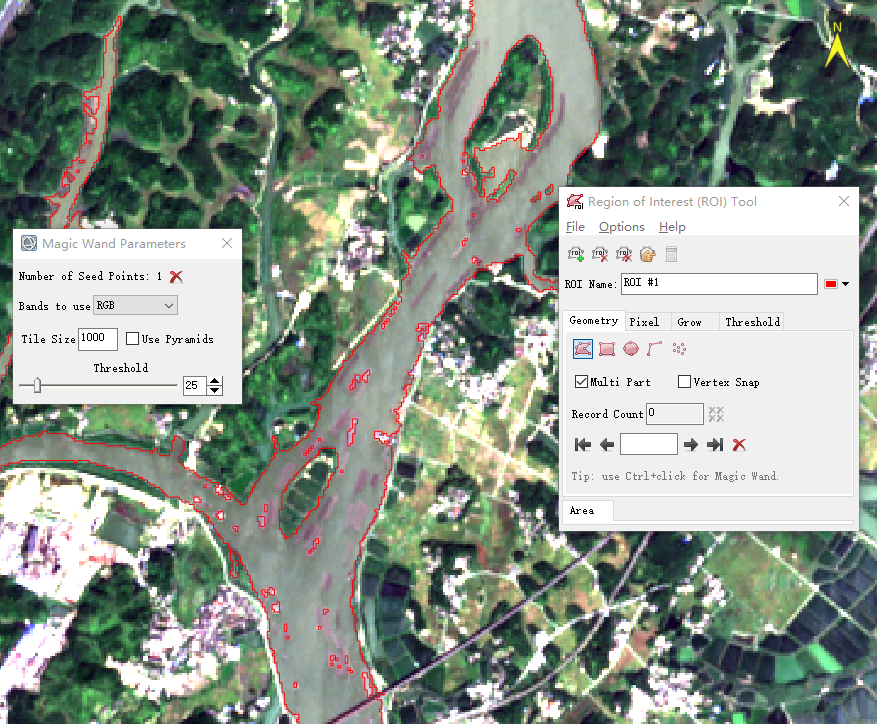Go to the next record arrow

(x=691, y=445)
